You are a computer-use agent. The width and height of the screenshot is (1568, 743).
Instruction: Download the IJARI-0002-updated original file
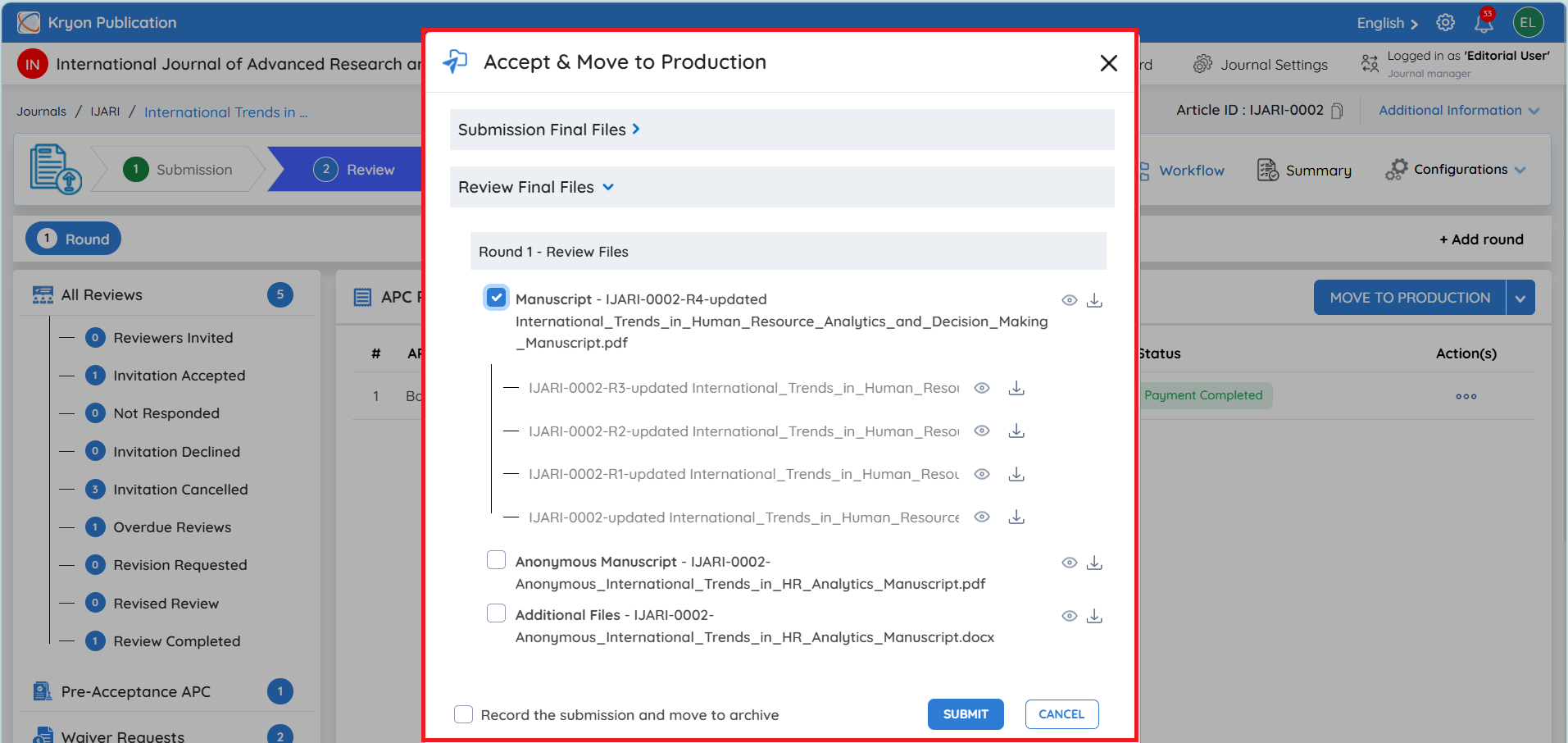point(1016,517)
